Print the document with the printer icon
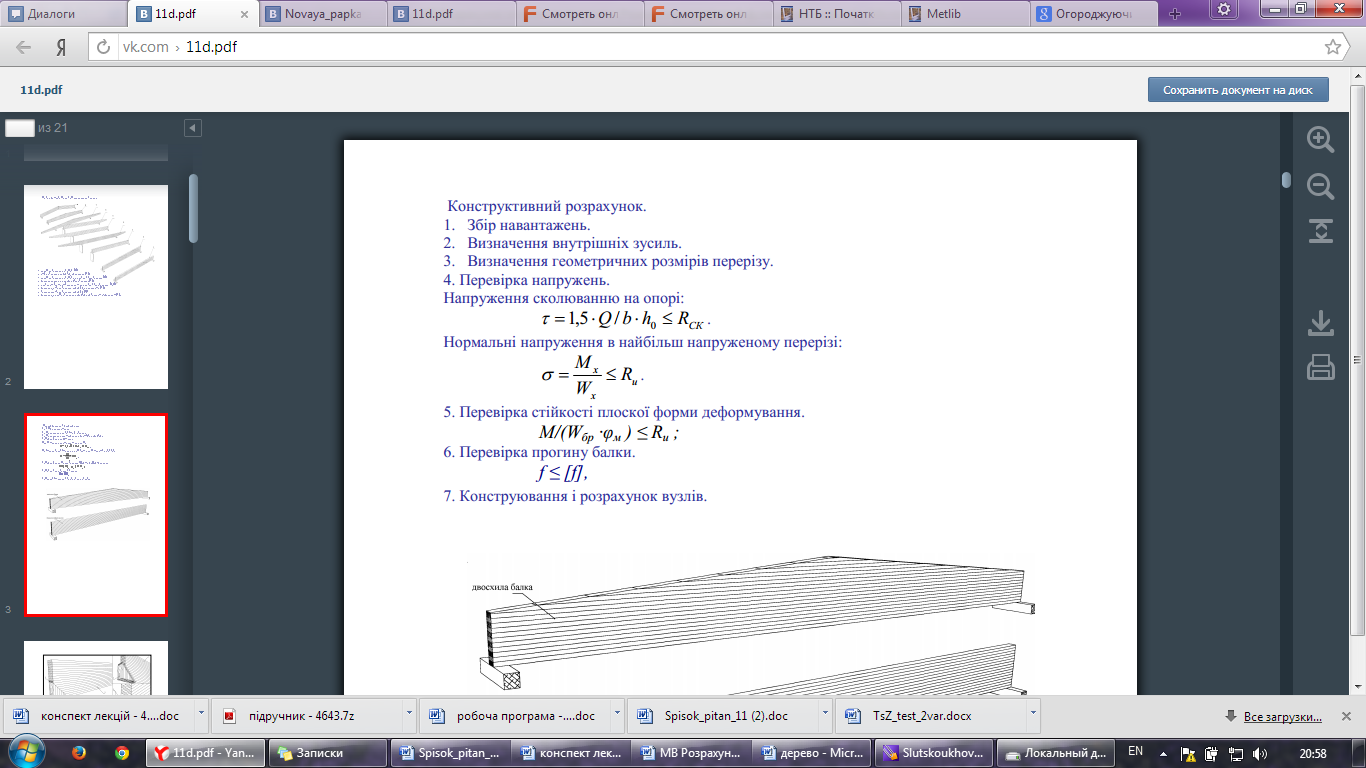 pos(1321,368)
